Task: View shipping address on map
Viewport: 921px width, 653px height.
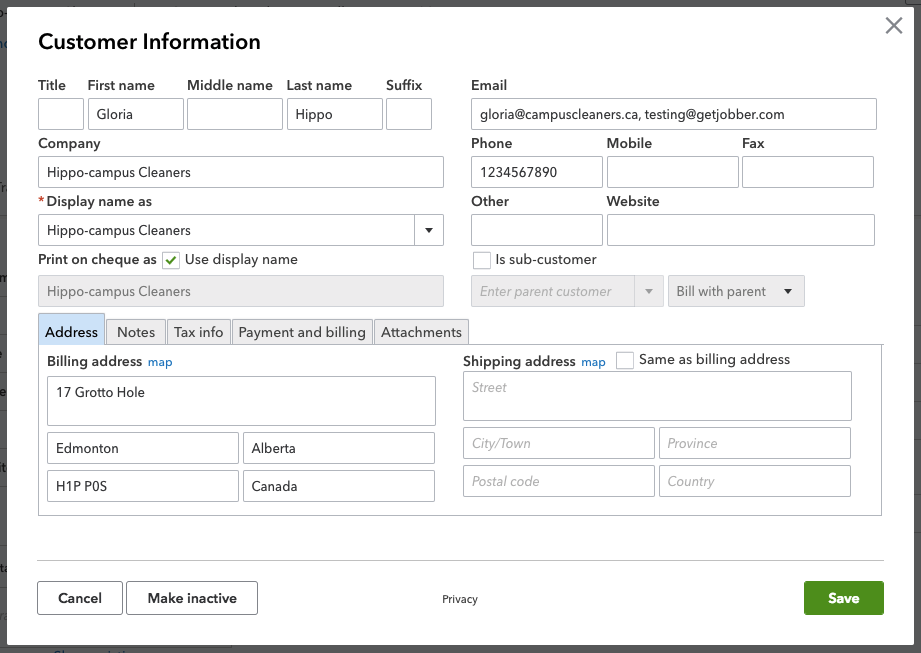Action: tap(593, 362)
